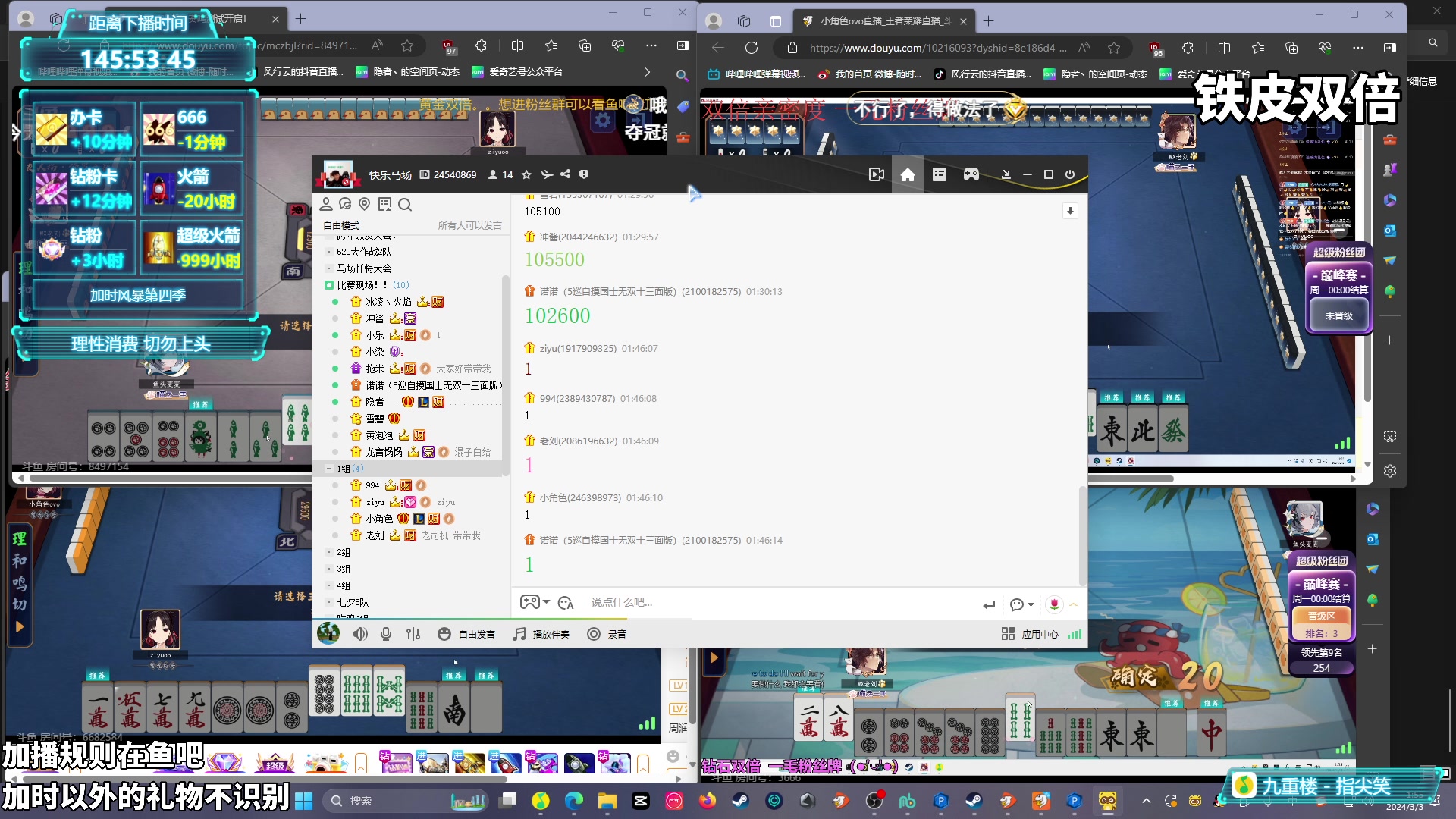Screen dimensions: 1456x819
Task: Toggle 自由发言 speaking mode
Action: (x=466, y=634)
